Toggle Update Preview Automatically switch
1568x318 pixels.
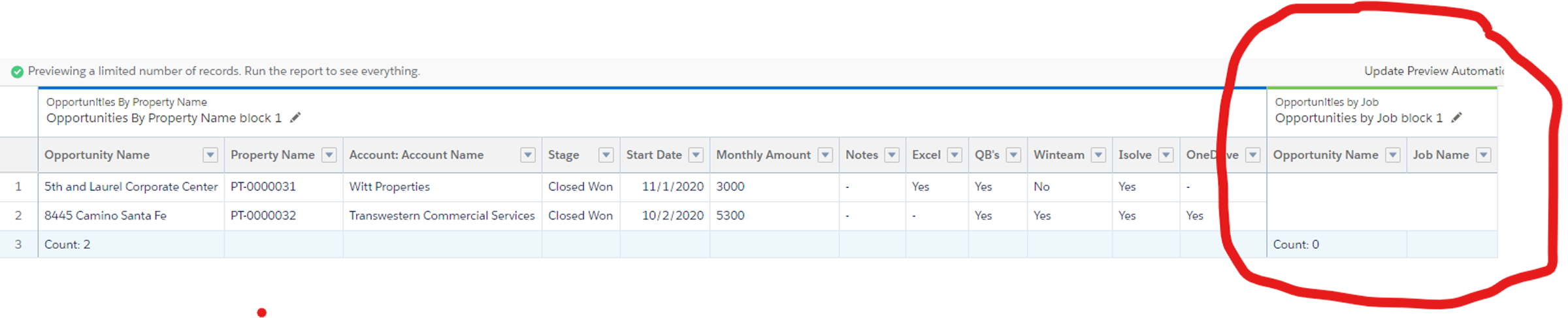click(x=1509, y=71)
